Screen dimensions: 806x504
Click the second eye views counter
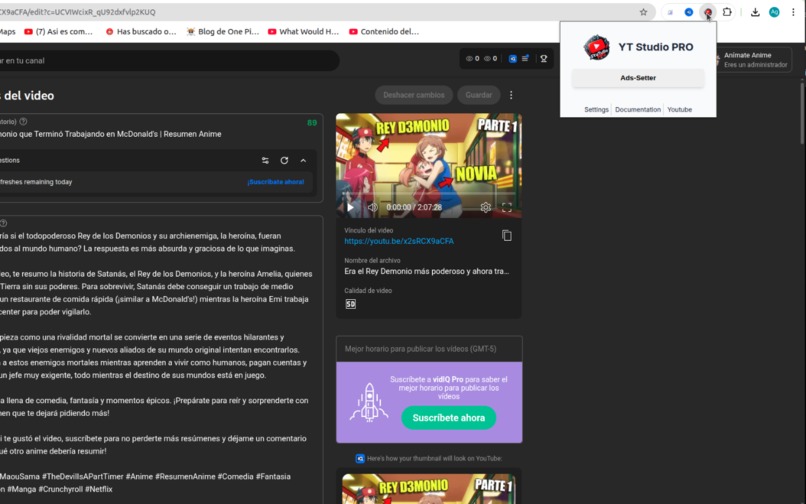click(490, 59)
